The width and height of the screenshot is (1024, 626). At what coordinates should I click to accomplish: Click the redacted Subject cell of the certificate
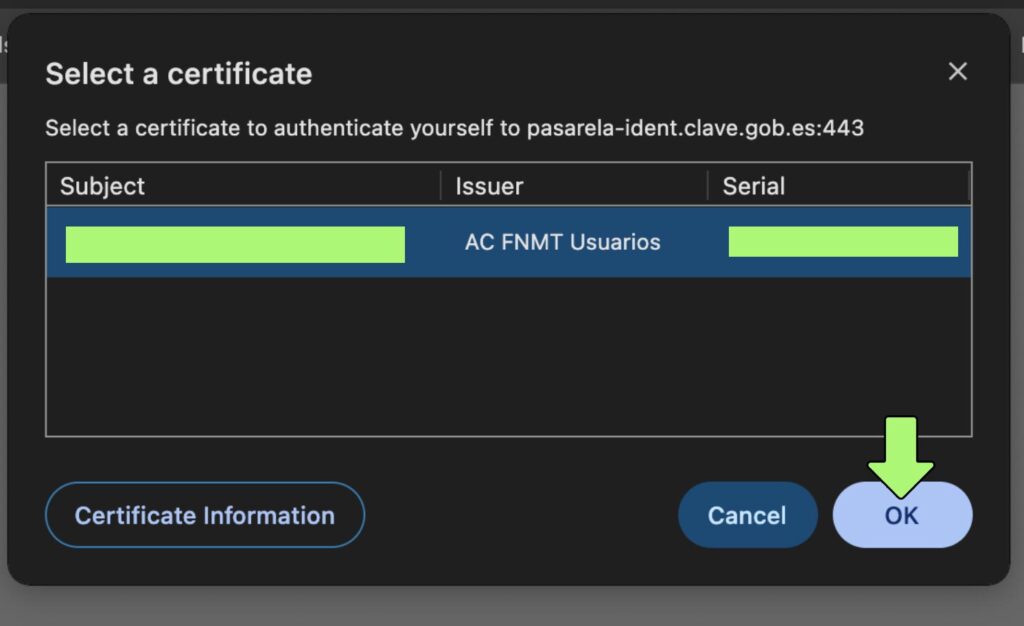pos(235,244)
